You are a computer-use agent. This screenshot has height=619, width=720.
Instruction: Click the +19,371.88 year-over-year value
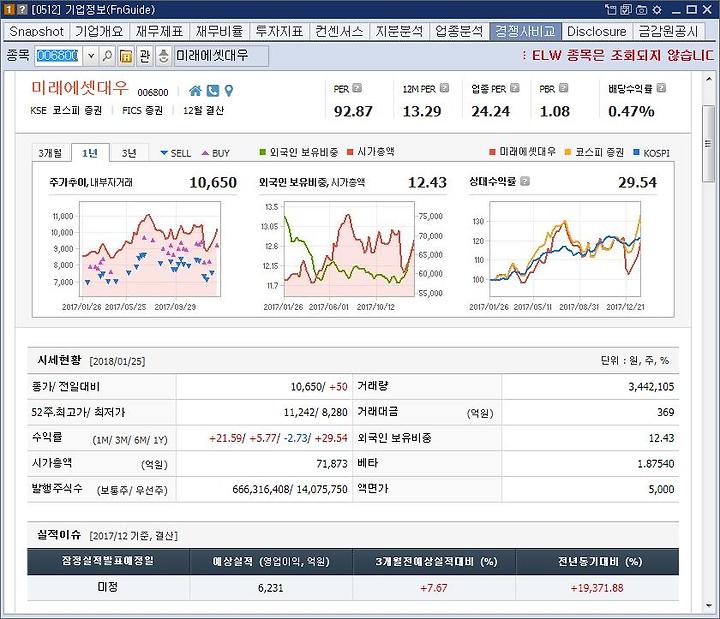coord(596,588)
